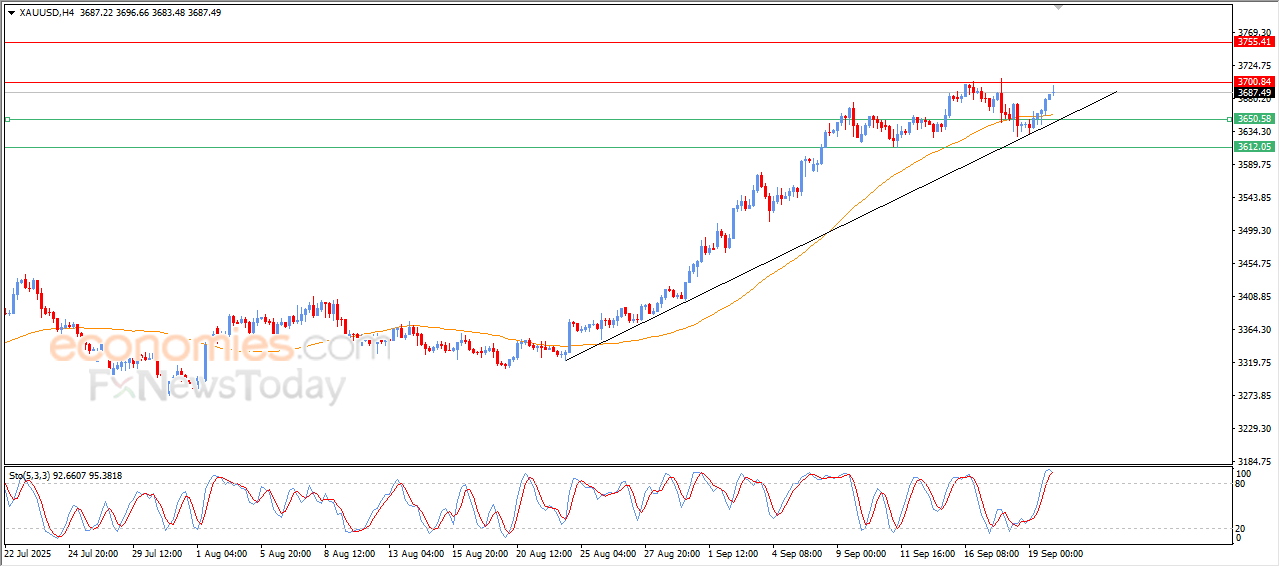The width and height of the screenshot is (1280, 567).
Task: Select the red 3700.84 price label
Action: pos(1254,82)
